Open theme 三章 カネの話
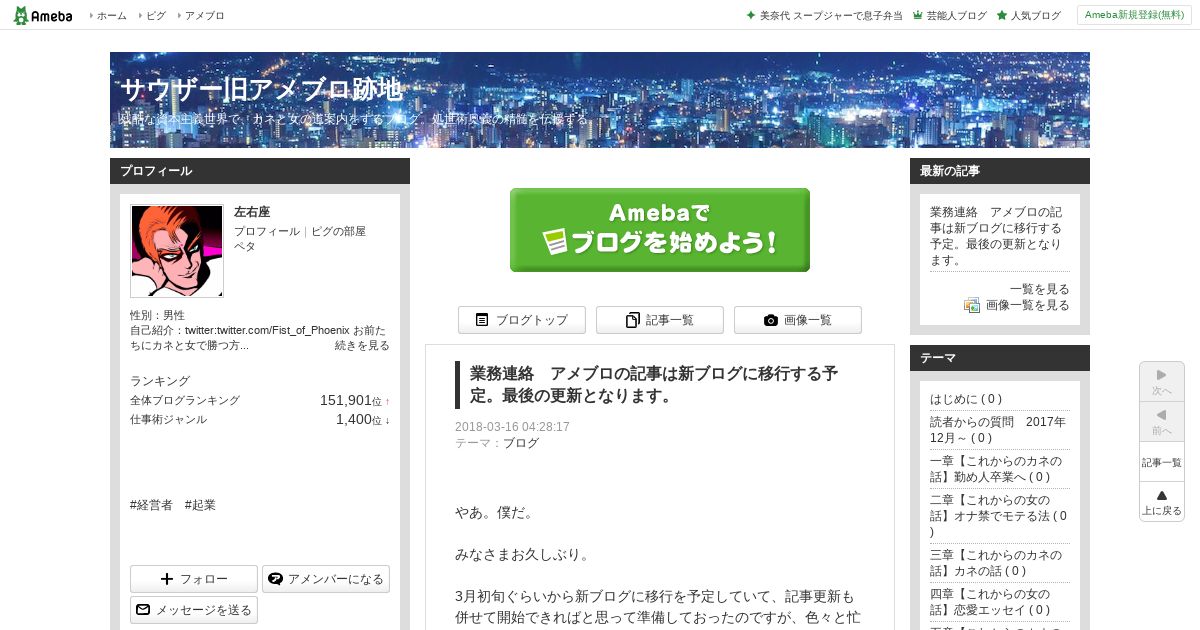This screenshot has height=630, width=1200. [996, 563]
